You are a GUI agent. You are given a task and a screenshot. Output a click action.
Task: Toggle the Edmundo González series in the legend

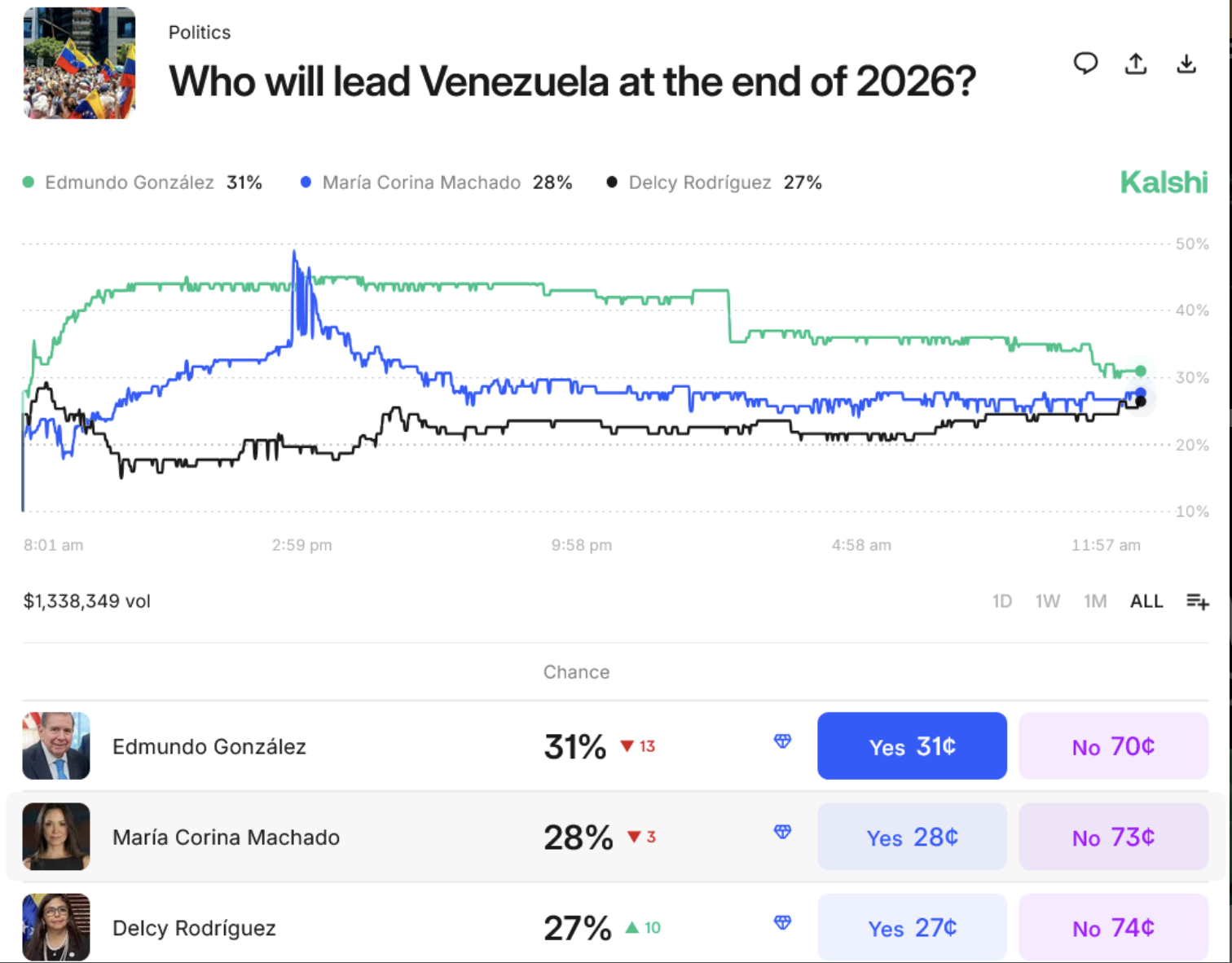coord(29,182)
